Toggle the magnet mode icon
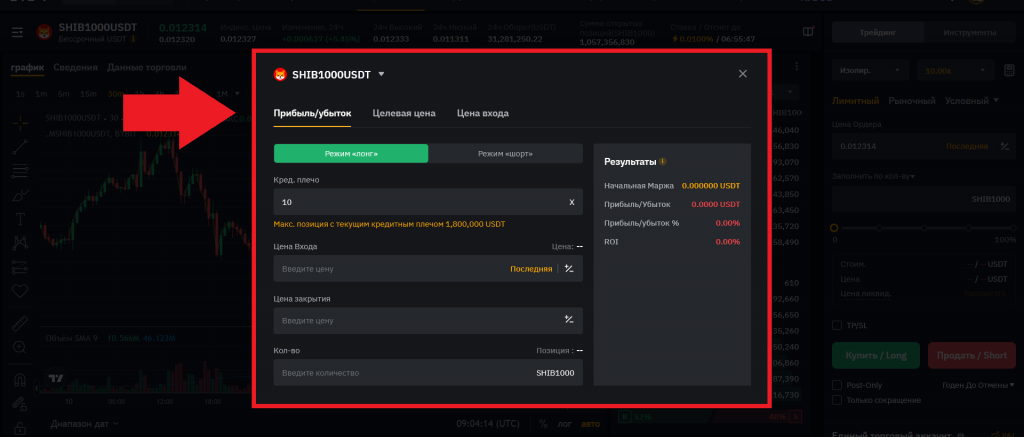 coord(20,380)
